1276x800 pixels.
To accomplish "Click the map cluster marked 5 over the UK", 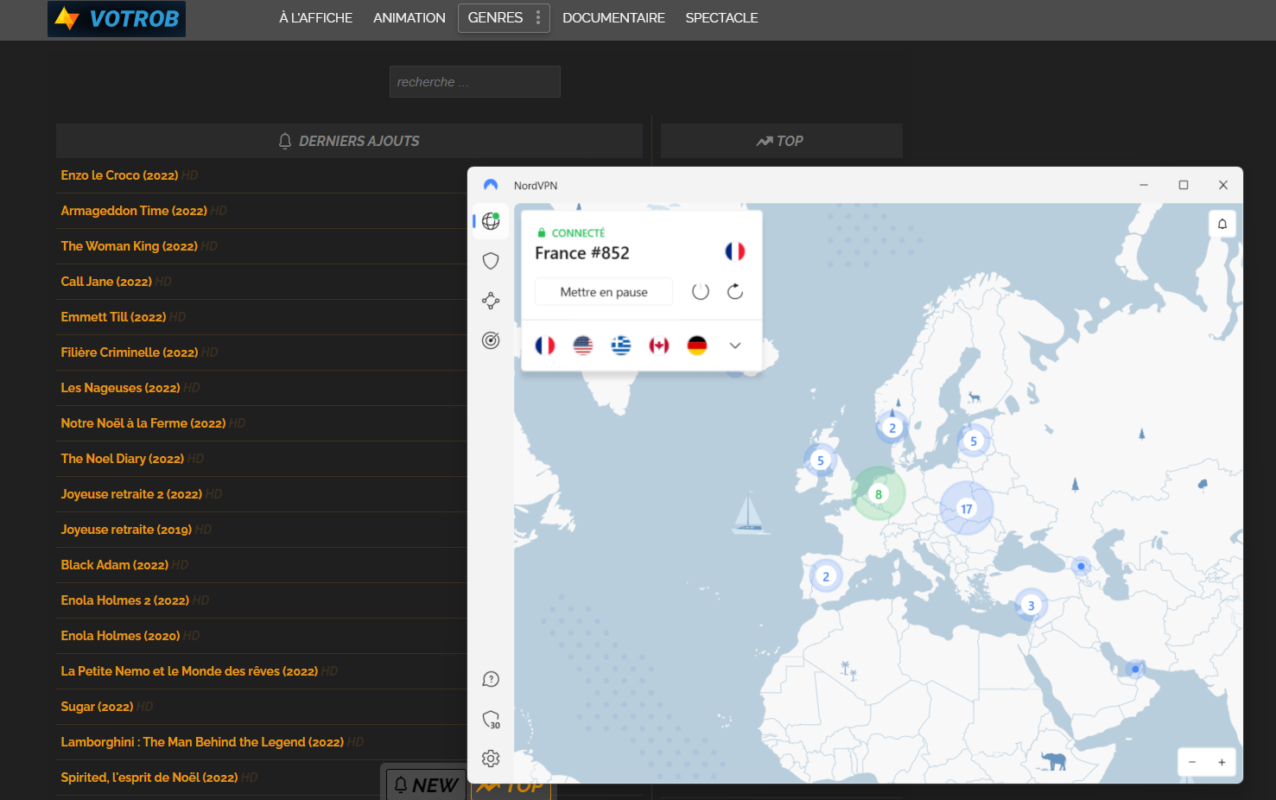I will pyautogui.click(x=820, y=460).
